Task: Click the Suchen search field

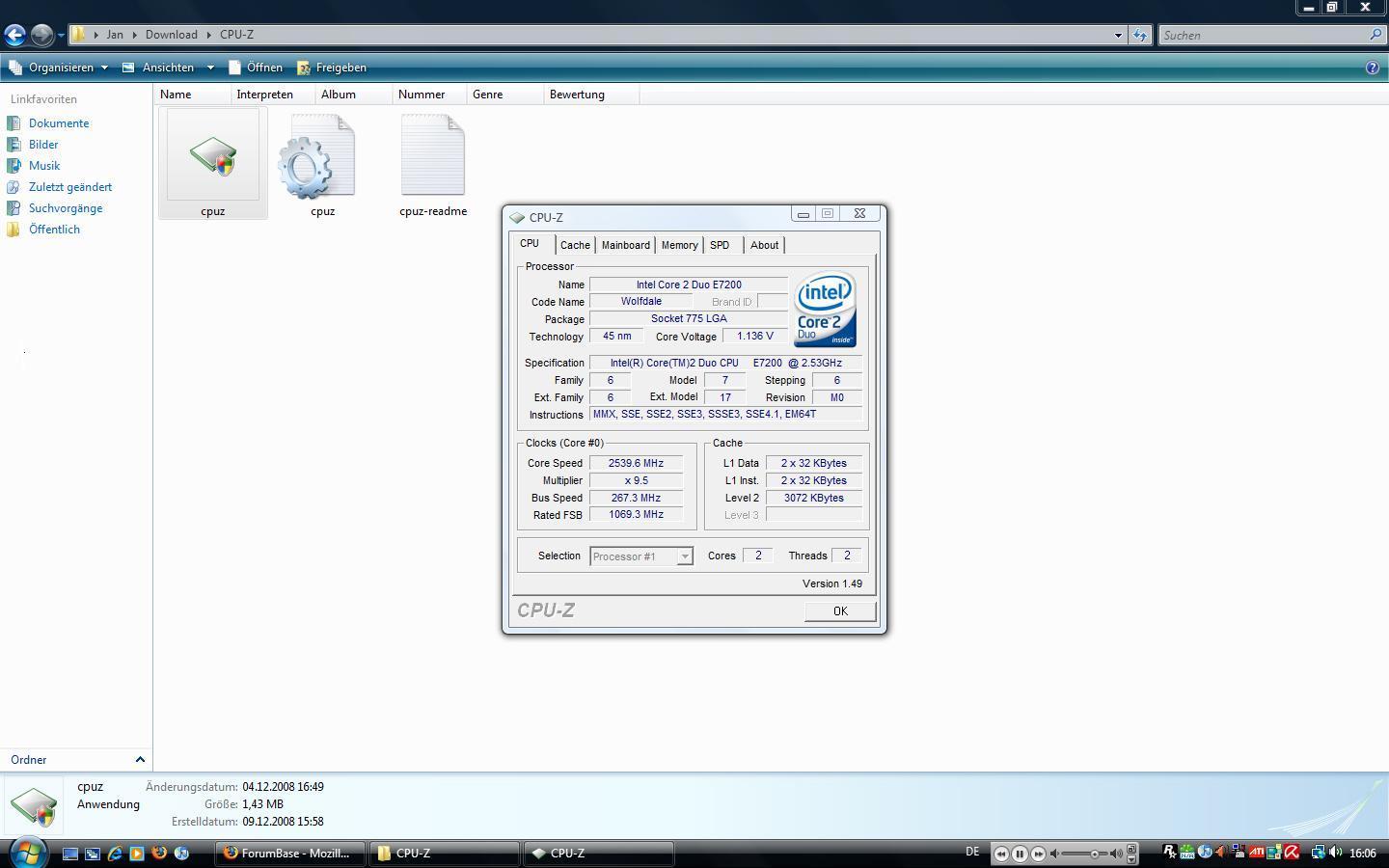Action: point(1264,35)
